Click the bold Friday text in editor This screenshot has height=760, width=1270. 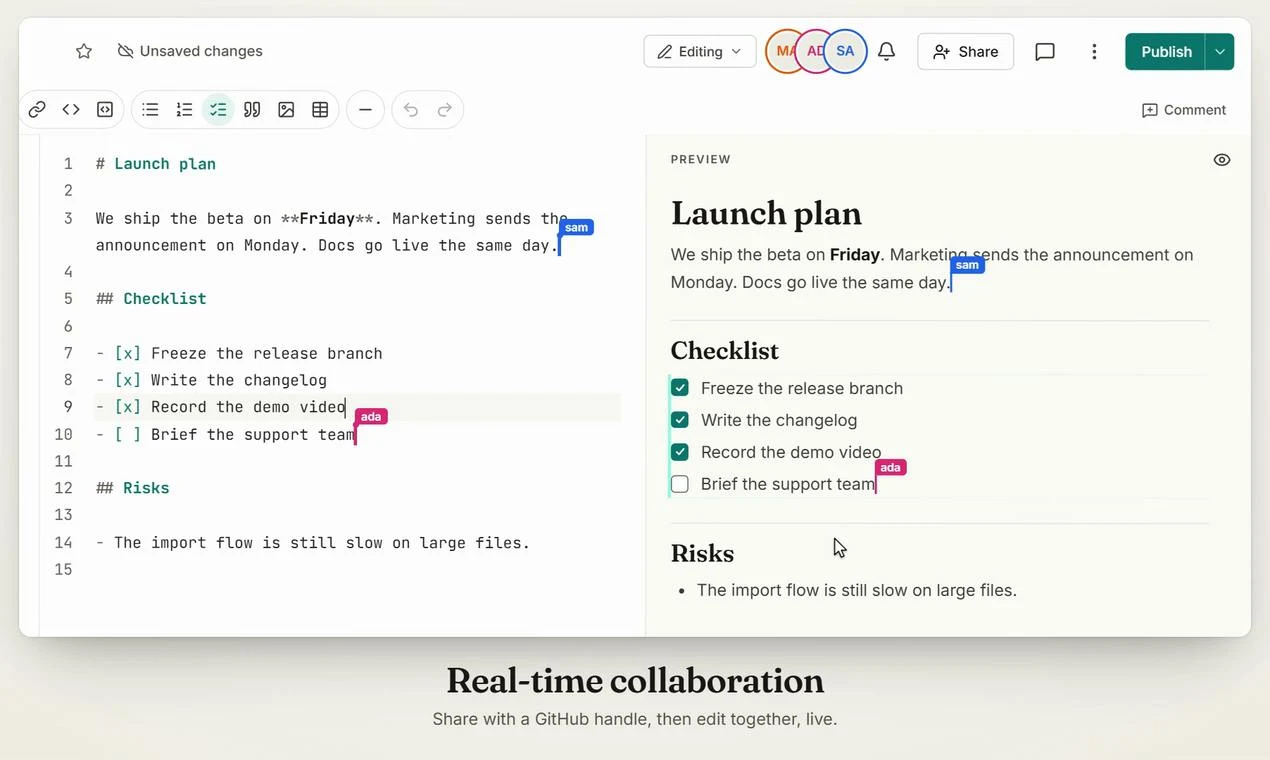coord(328,218)
